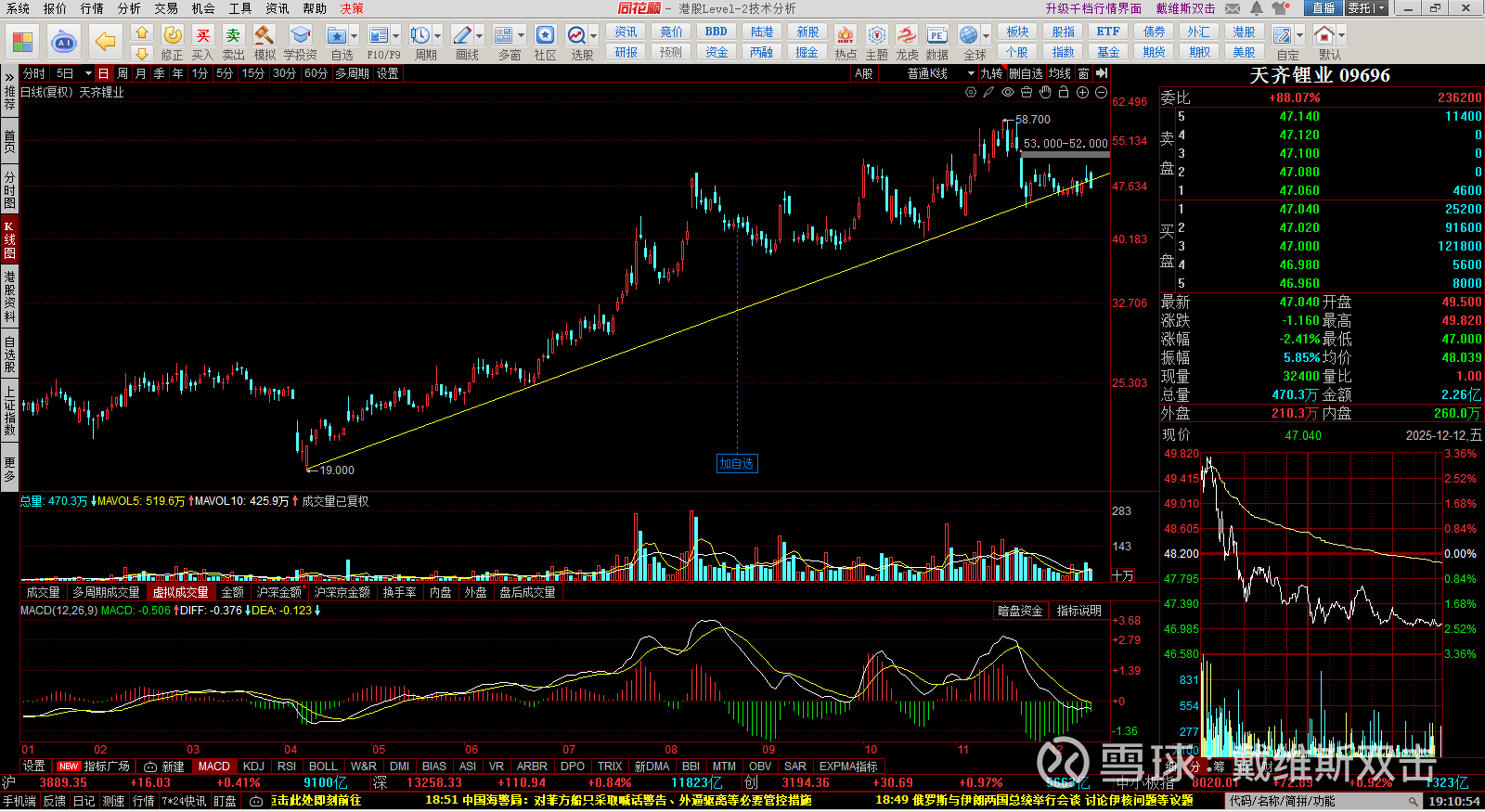Click the 卖出 (Sell) toolbar icon
1485x812 pixels.
[x=233, y=36]
